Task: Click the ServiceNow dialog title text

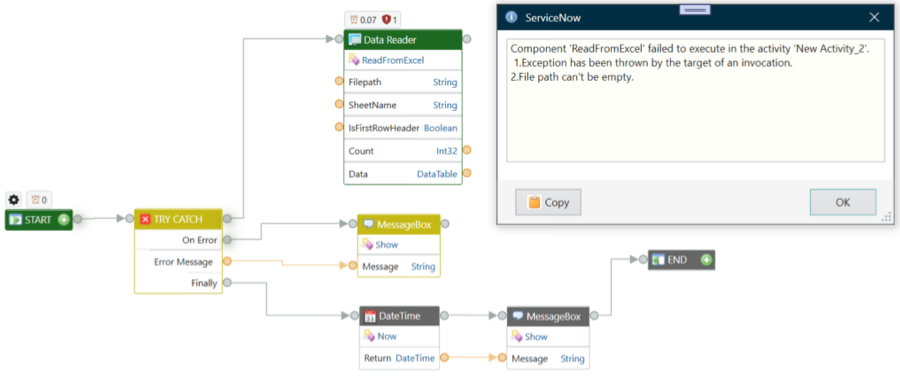Action: pyautogui.click(x=553, y=18)
